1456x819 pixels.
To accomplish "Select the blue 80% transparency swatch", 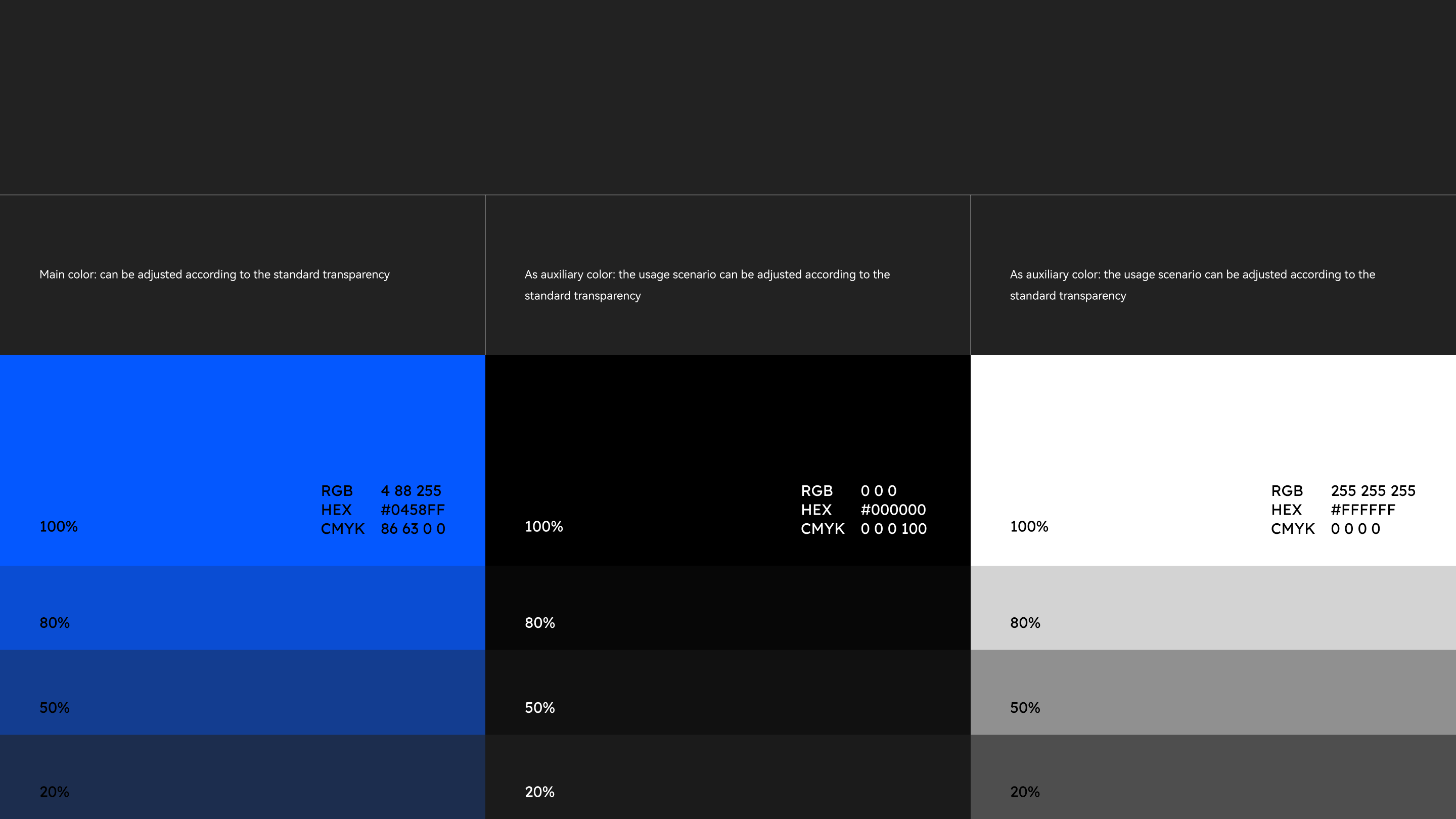I will pyautogui.click(x=243, y=608).
